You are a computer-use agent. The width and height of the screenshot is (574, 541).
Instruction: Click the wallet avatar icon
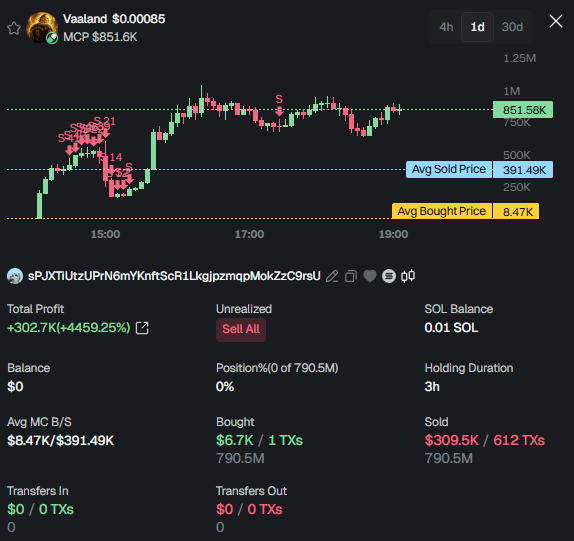[15, 276]
